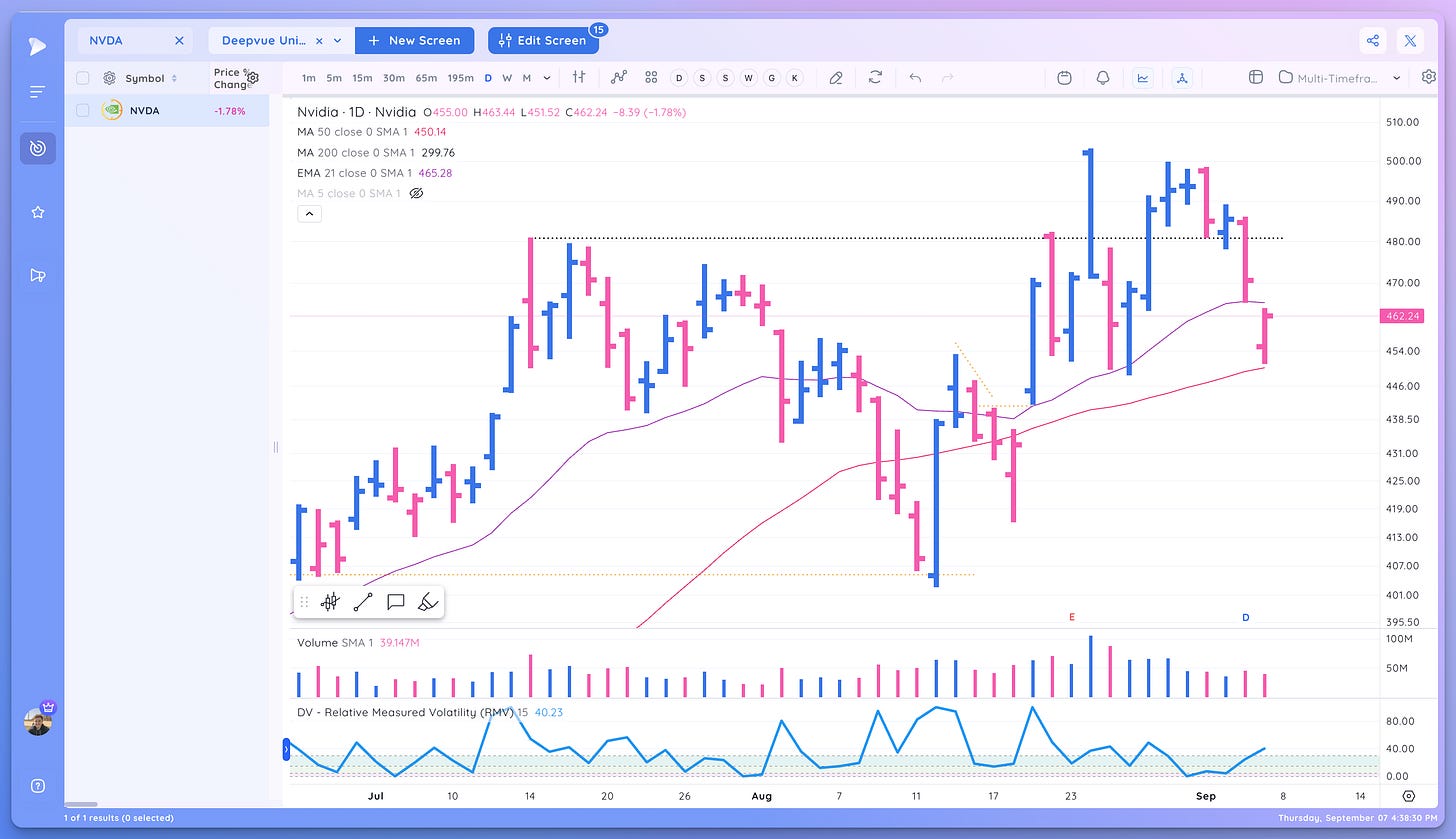Viewport: 1456px width, 839px height.
Task: Click the X (Twitter) share icon
Action: tap(1410, 41)
